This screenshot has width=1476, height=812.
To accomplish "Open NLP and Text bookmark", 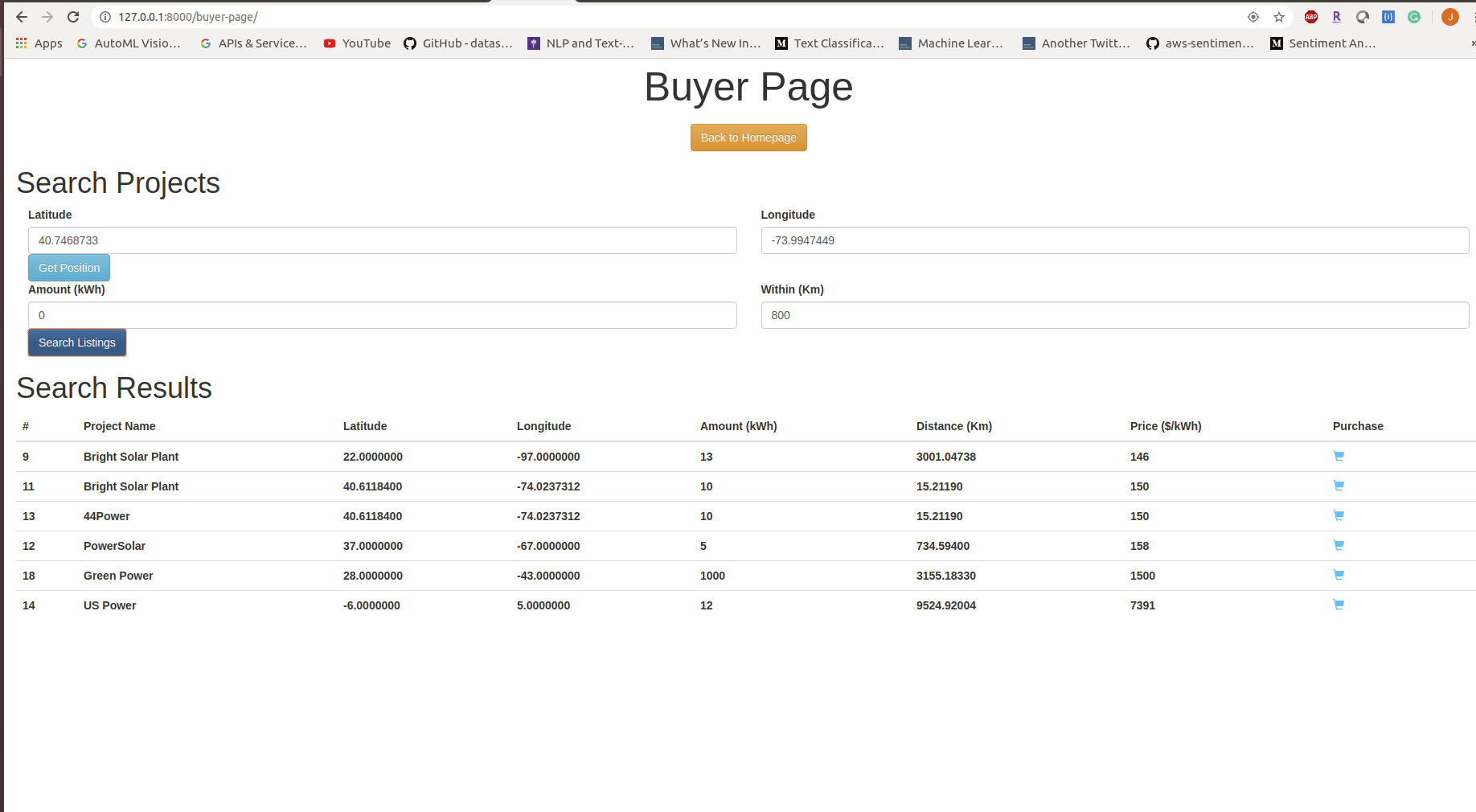I will pyautogui.click(x=580, y=43).
